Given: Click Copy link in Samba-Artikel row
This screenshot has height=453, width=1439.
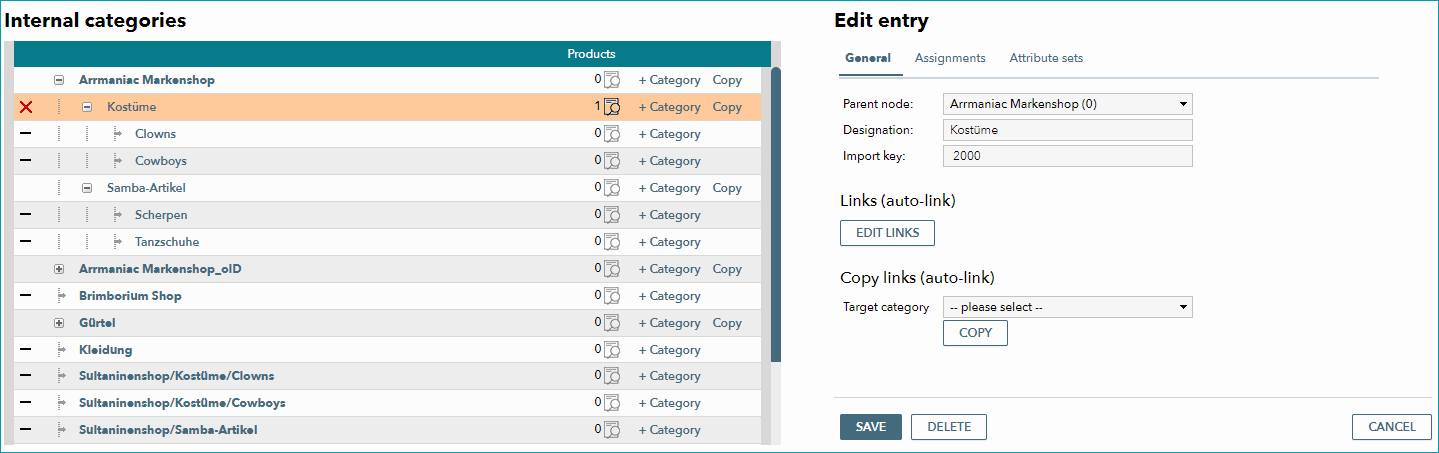Looking at the screenshot, I should (727, 188).
